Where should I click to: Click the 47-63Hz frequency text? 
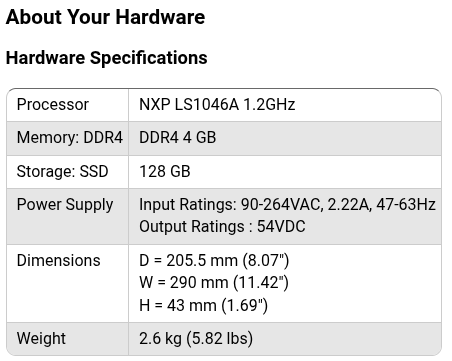[x=406, y=205]
